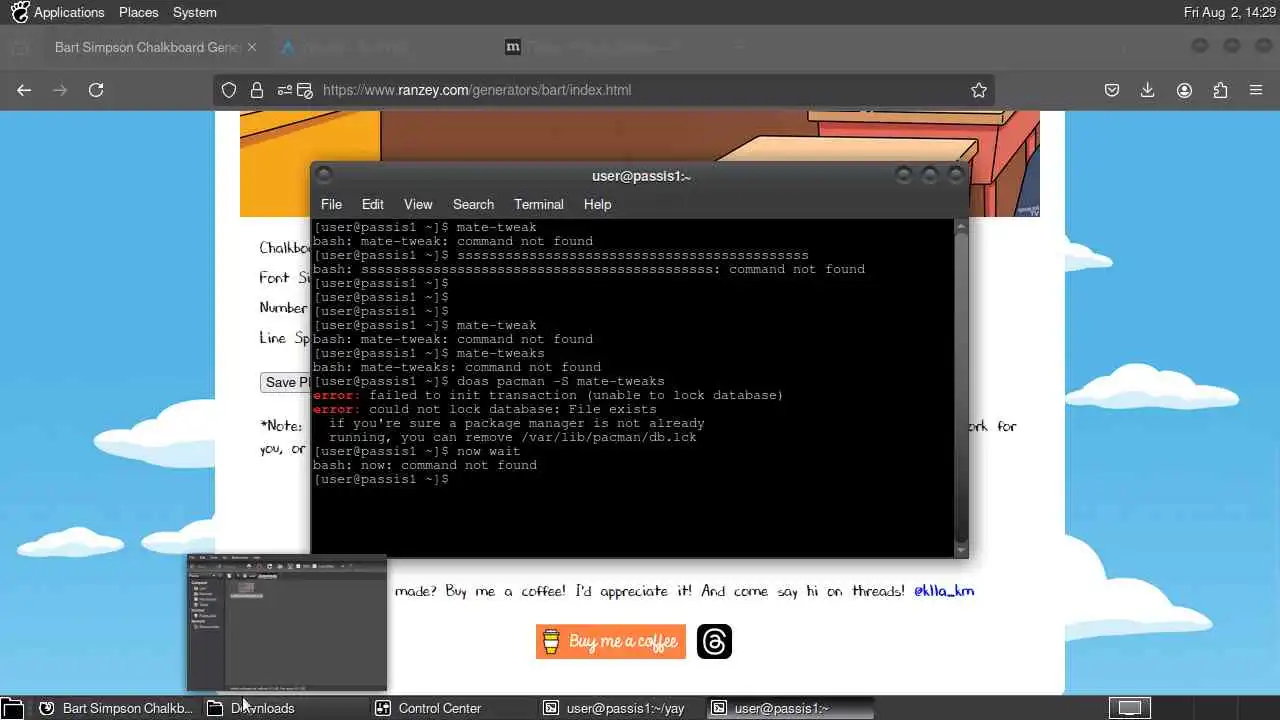Image resolution: width=1280 pixels, height=720 pixels.
Task: Open Firefox hamburger application menu
Action: 1256,90
